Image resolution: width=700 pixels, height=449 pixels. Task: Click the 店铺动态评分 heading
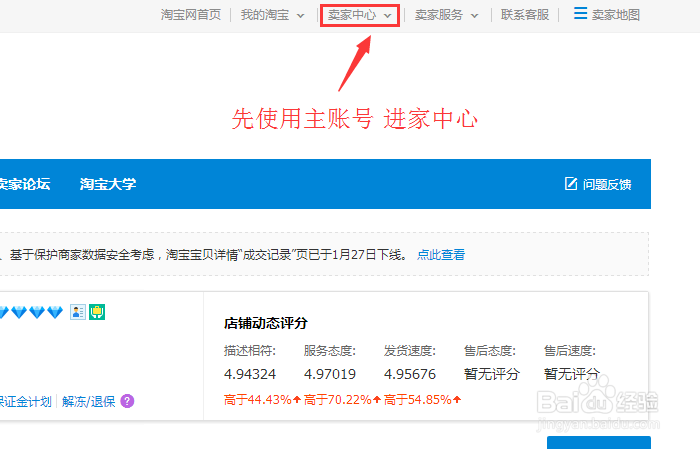tap(266, 323)
